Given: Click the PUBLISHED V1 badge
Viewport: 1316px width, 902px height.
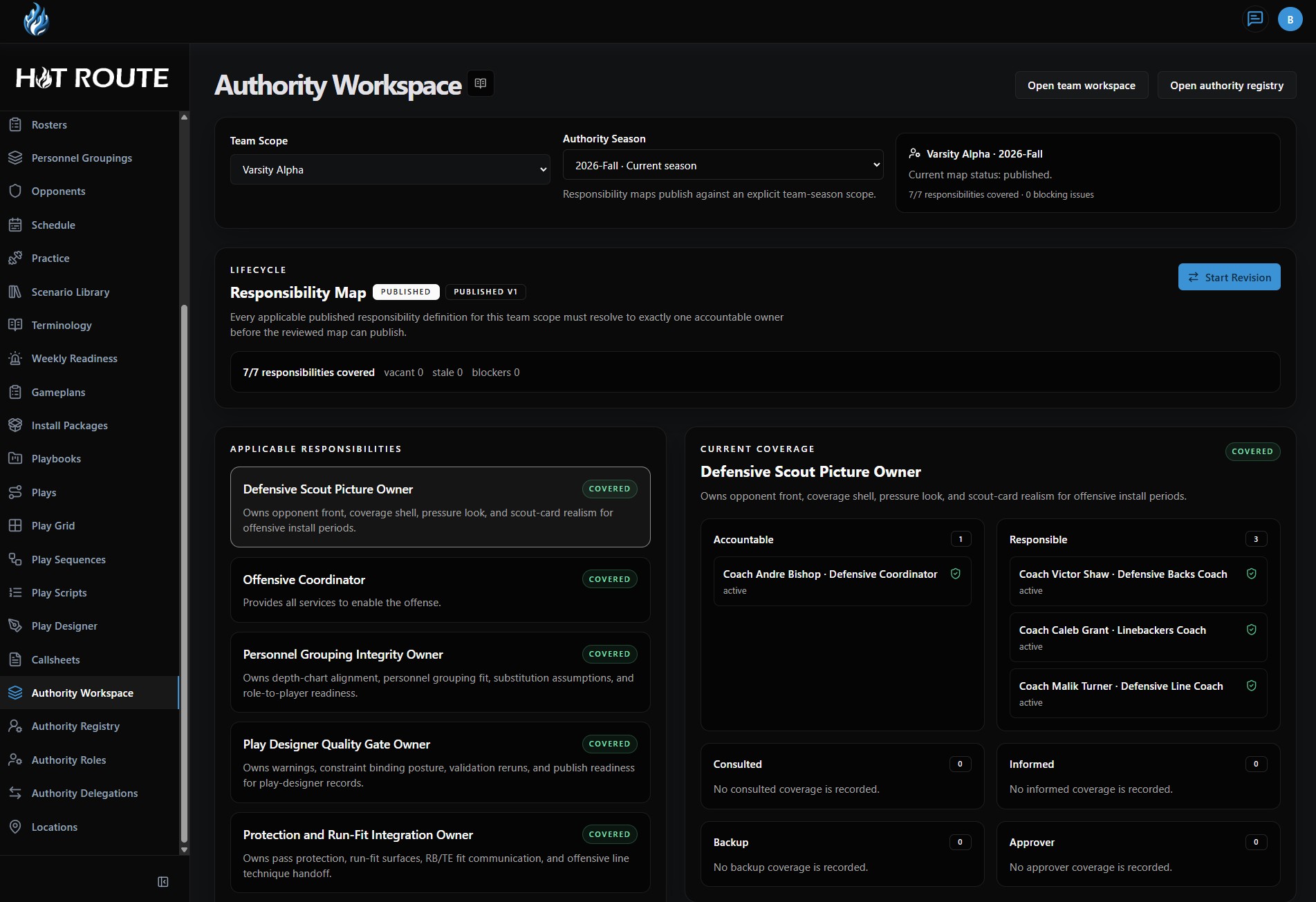Looking at the screenshot, I should coord(485,292).
